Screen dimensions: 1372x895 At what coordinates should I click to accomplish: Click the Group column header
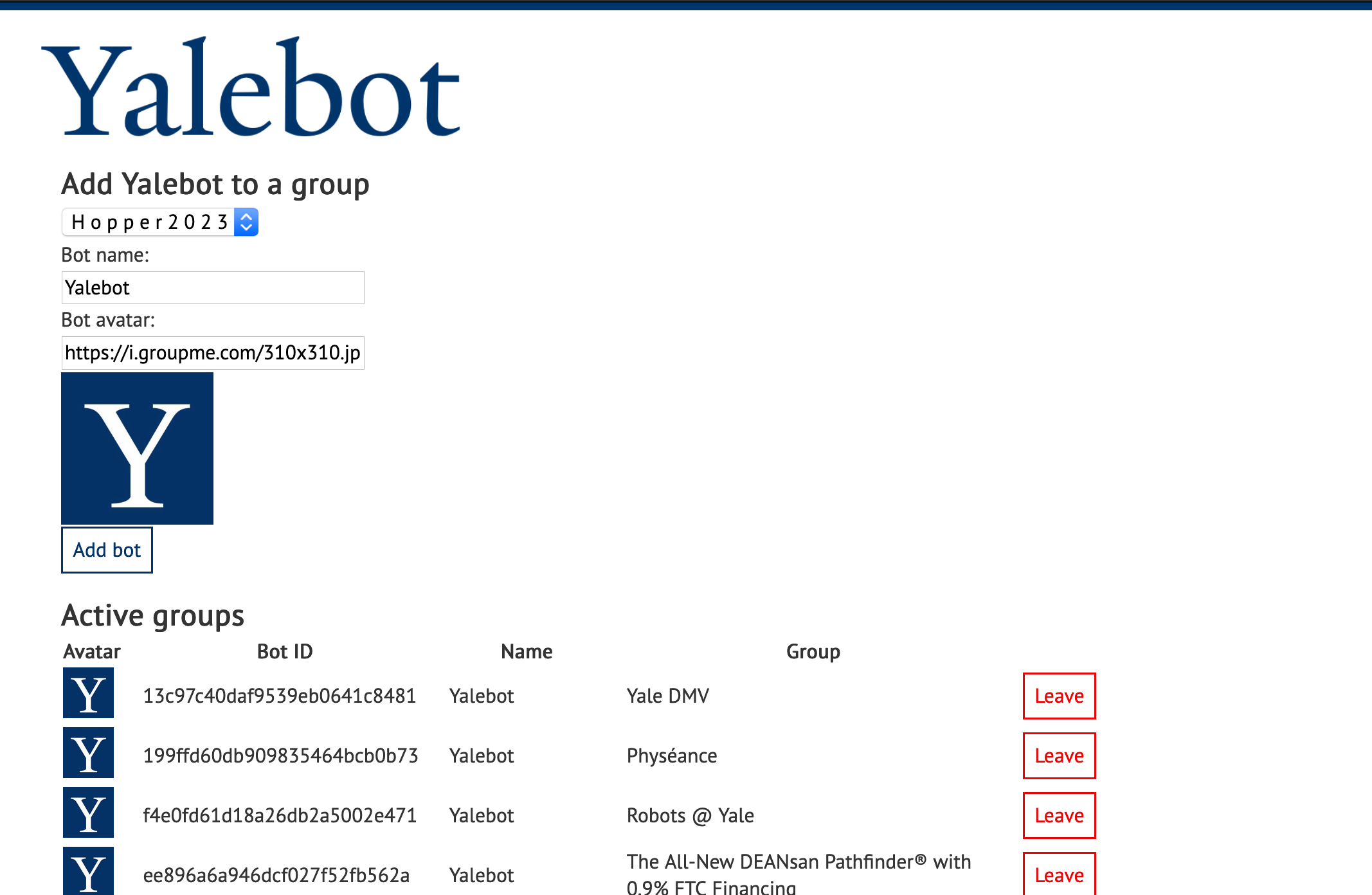(x=813, y=651)
